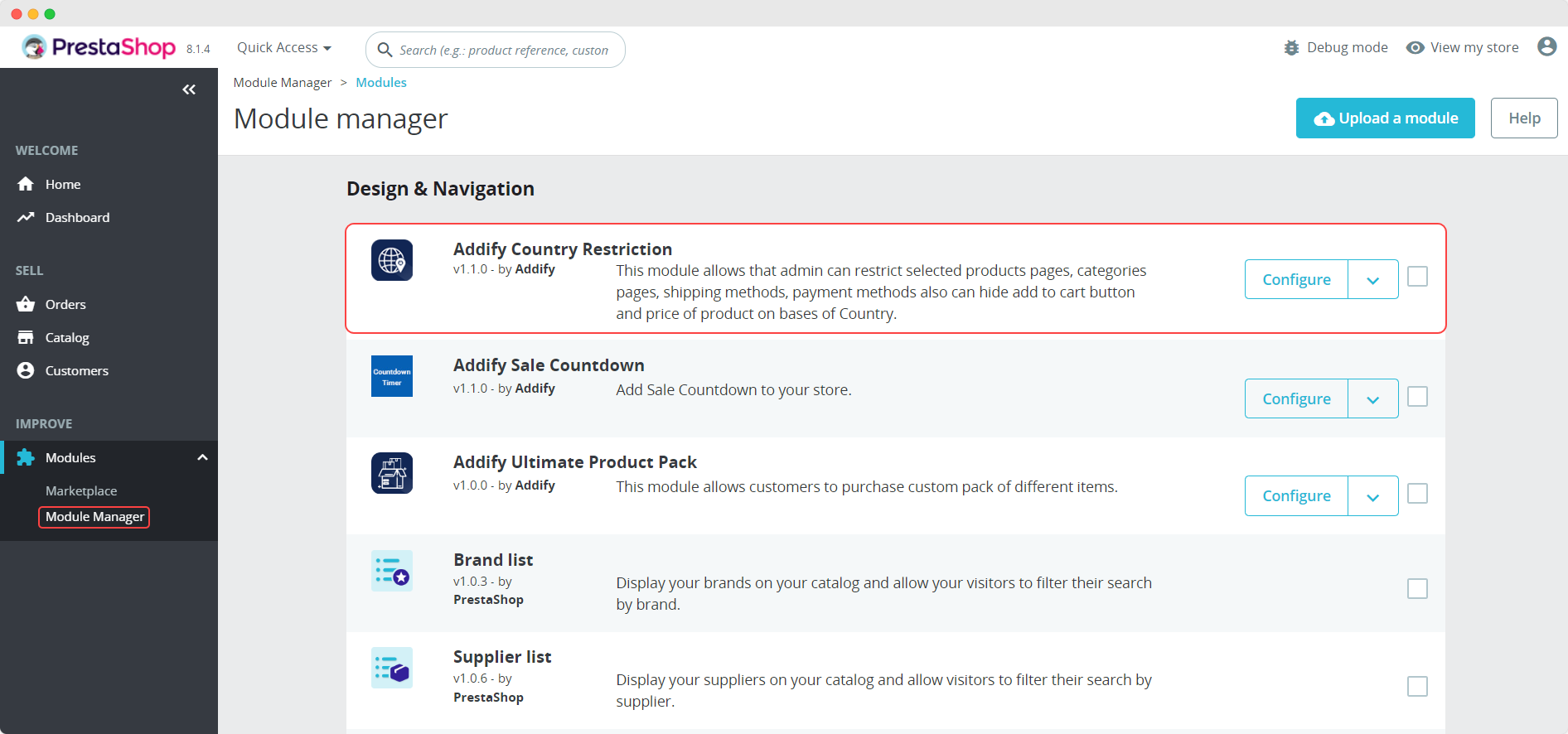Image resolution: width=1568 pixels, height=734 pixels.
Task: Select the Addify Sale Countdown checkbox
Action: click(x=1417, y=397)
